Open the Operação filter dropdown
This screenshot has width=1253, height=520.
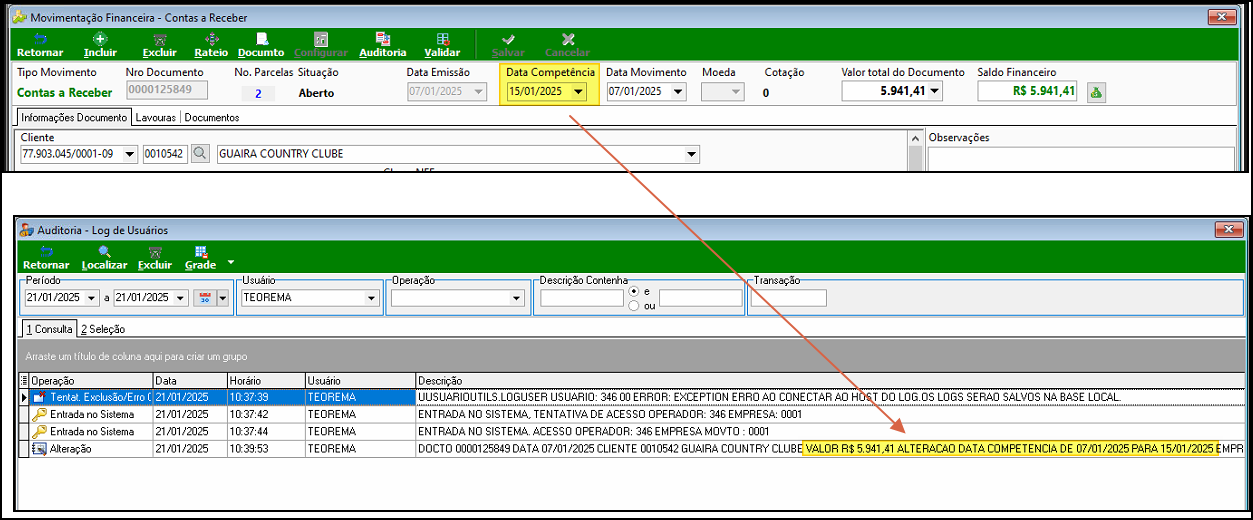516,298
